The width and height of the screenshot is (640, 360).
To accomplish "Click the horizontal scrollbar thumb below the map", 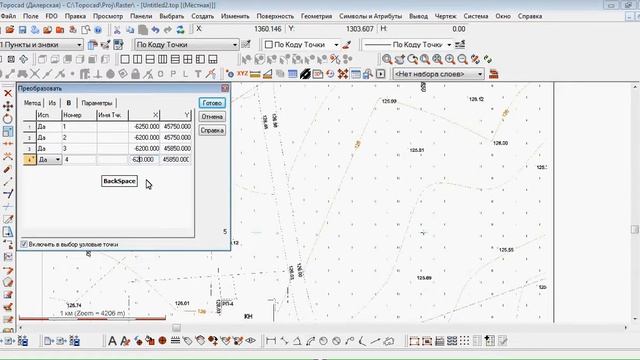I will [x=176, y=327].
